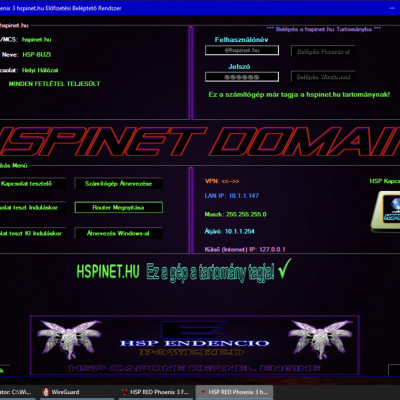Click the left winged emblem in the banner
This screenshot has height=400, width=400.
69,339
